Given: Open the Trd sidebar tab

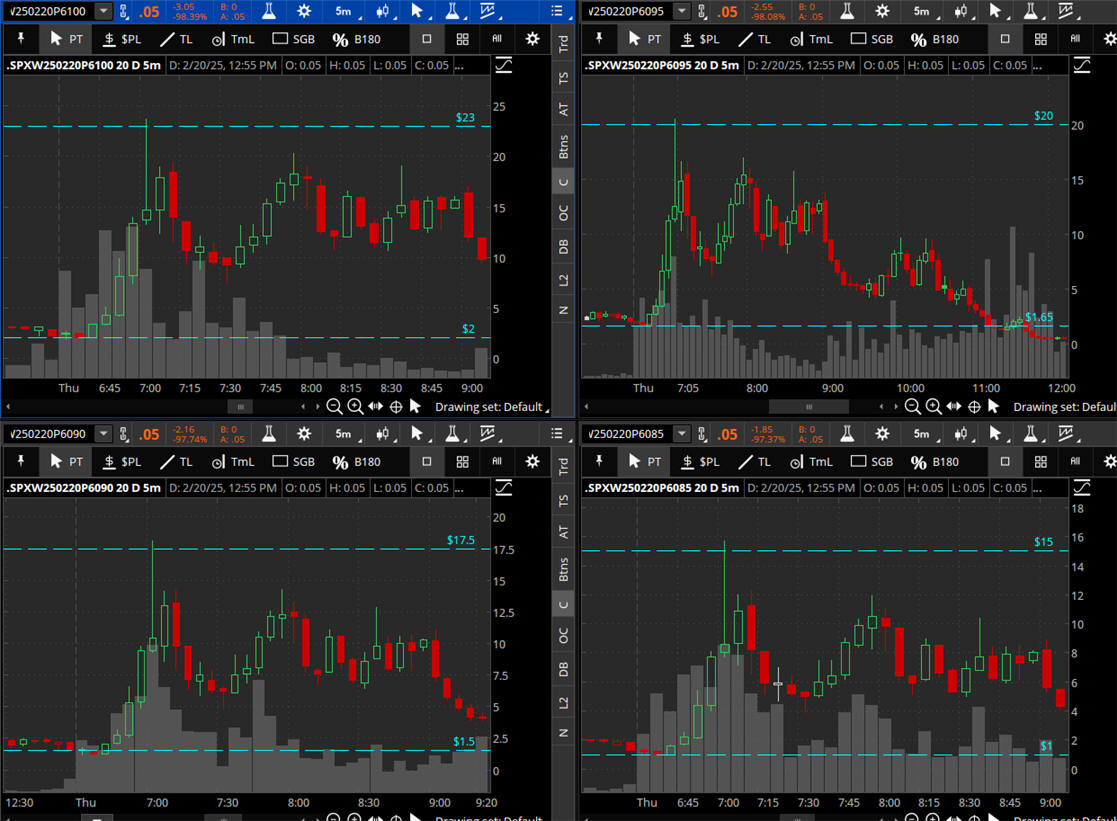Looking at the screenshot, I should (x=564, y=44).
